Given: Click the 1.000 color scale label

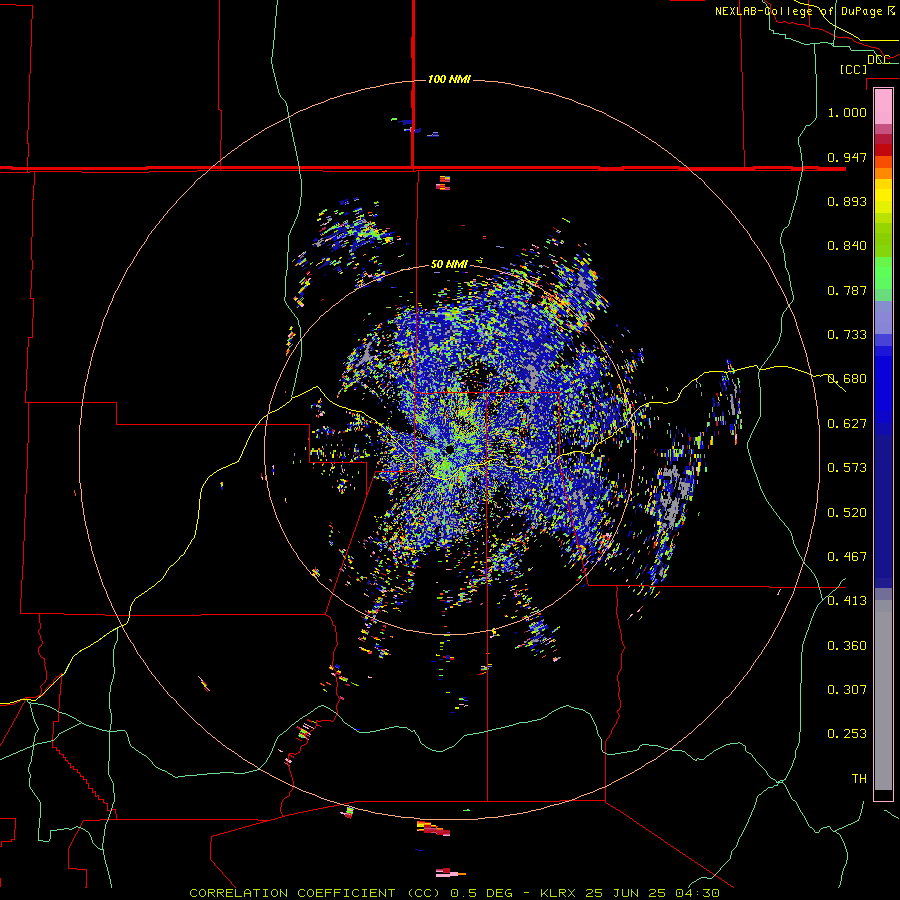Looking at the screenshot, I should 847,112.
